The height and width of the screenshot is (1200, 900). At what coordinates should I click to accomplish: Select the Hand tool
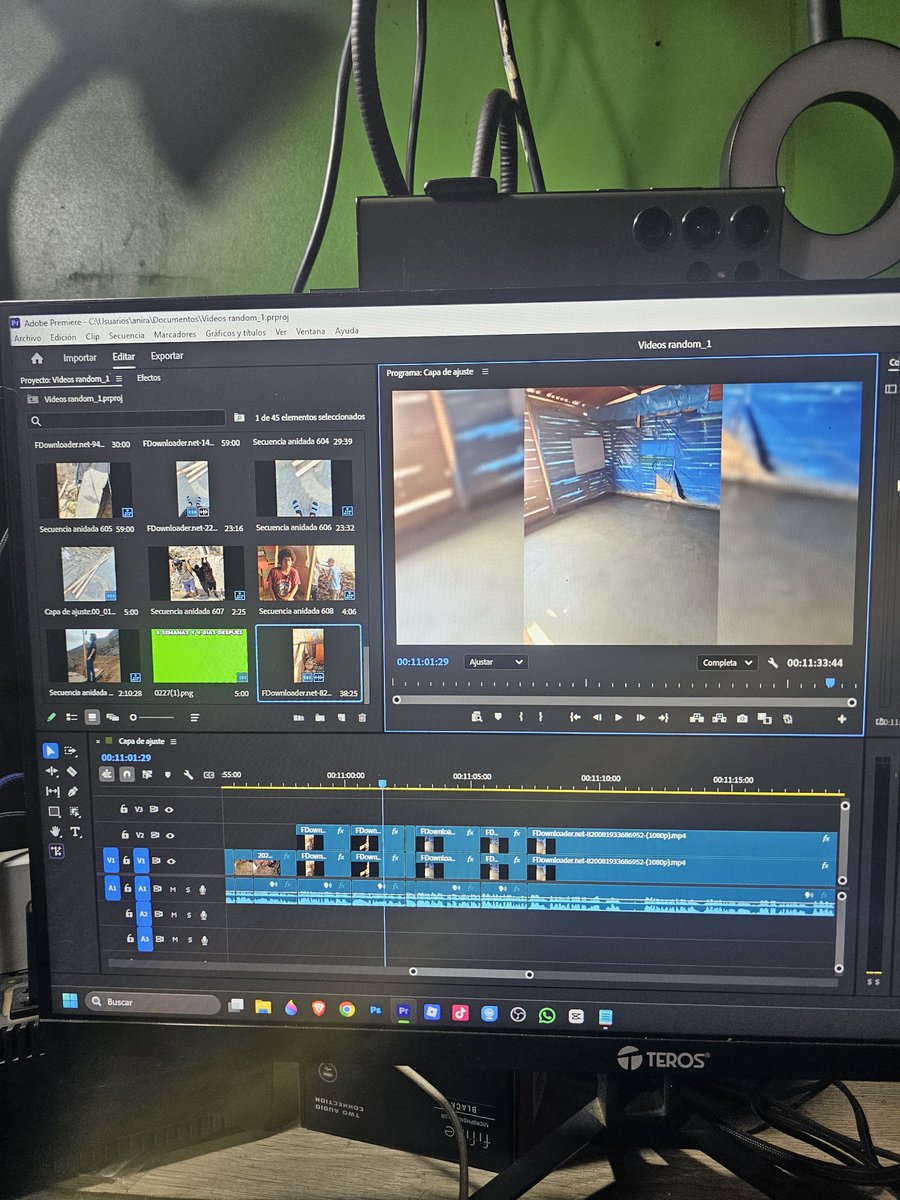click(x=55, y=831)
